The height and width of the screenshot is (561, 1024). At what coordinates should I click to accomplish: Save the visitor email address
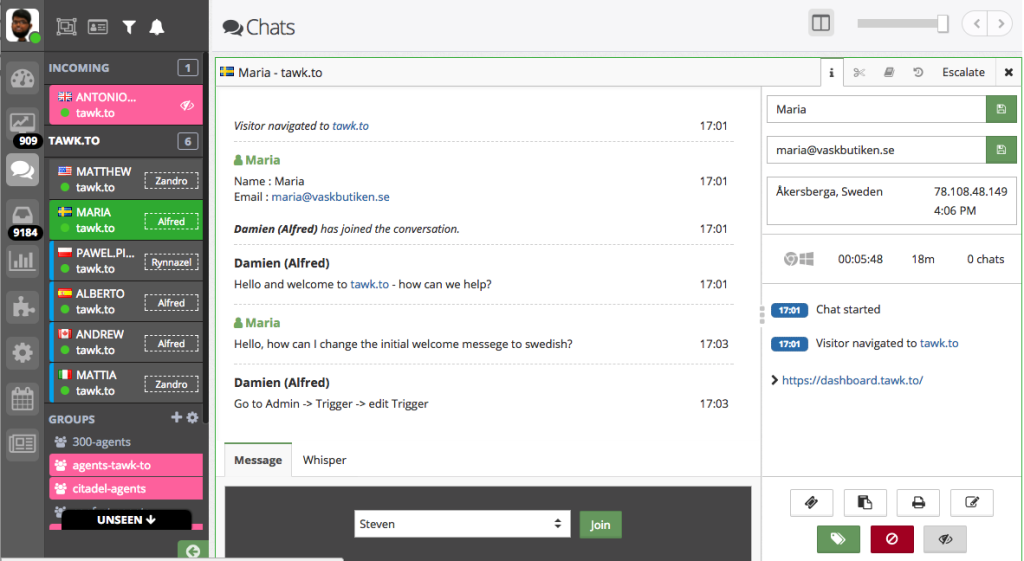pos(1000,150)
